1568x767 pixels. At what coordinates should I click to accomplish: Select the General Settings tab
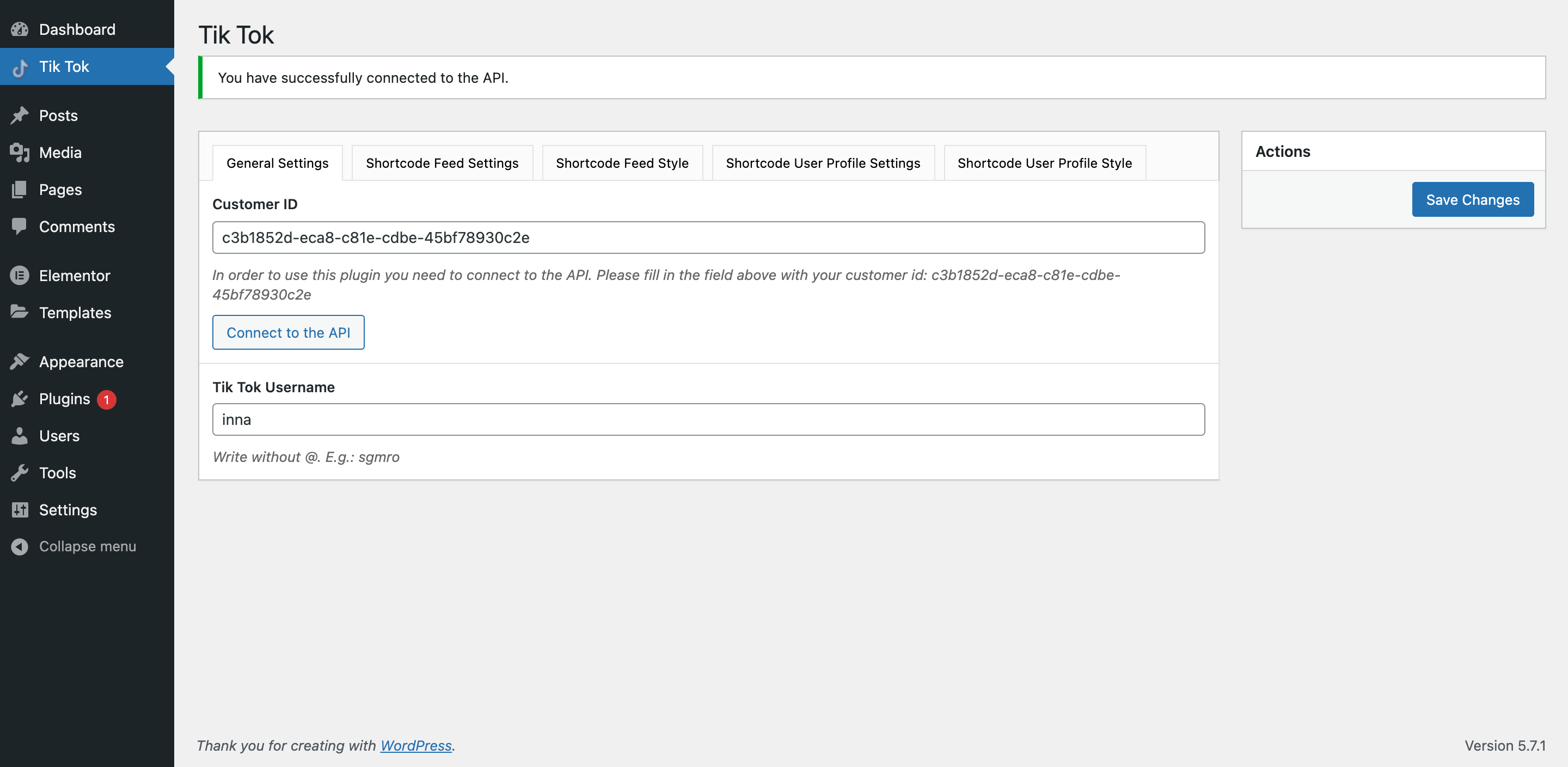coord(278,163)
